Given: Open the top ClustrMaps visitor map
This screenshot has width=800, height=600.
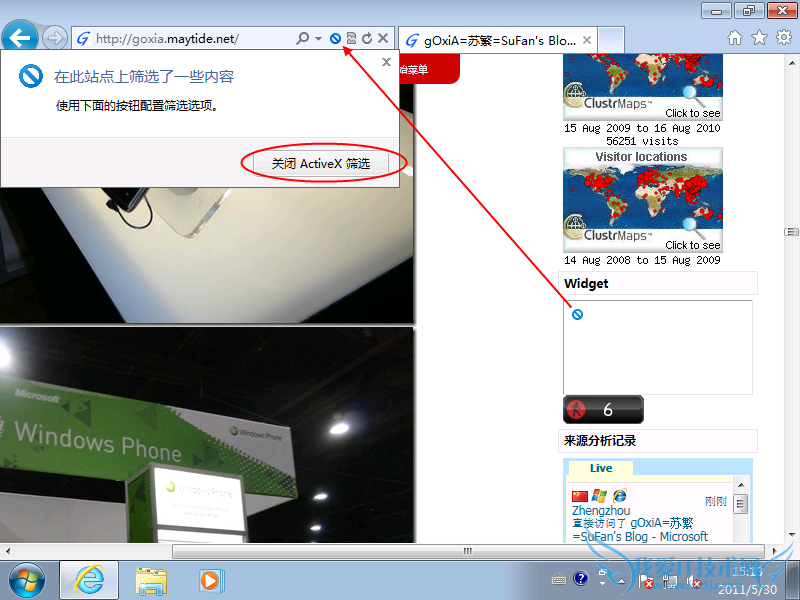Looking at the screenshot, I should click(x=642, y=87).
